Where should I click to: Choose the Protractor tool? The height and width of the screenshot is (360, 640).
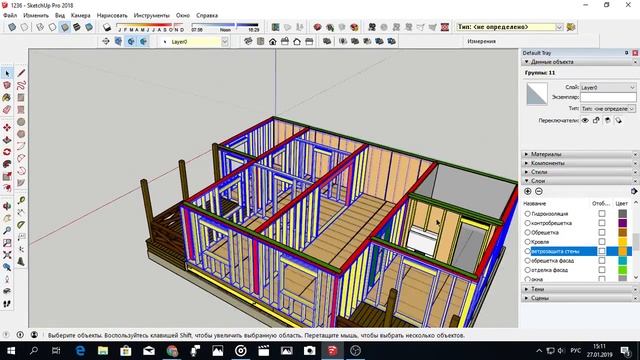21,224
